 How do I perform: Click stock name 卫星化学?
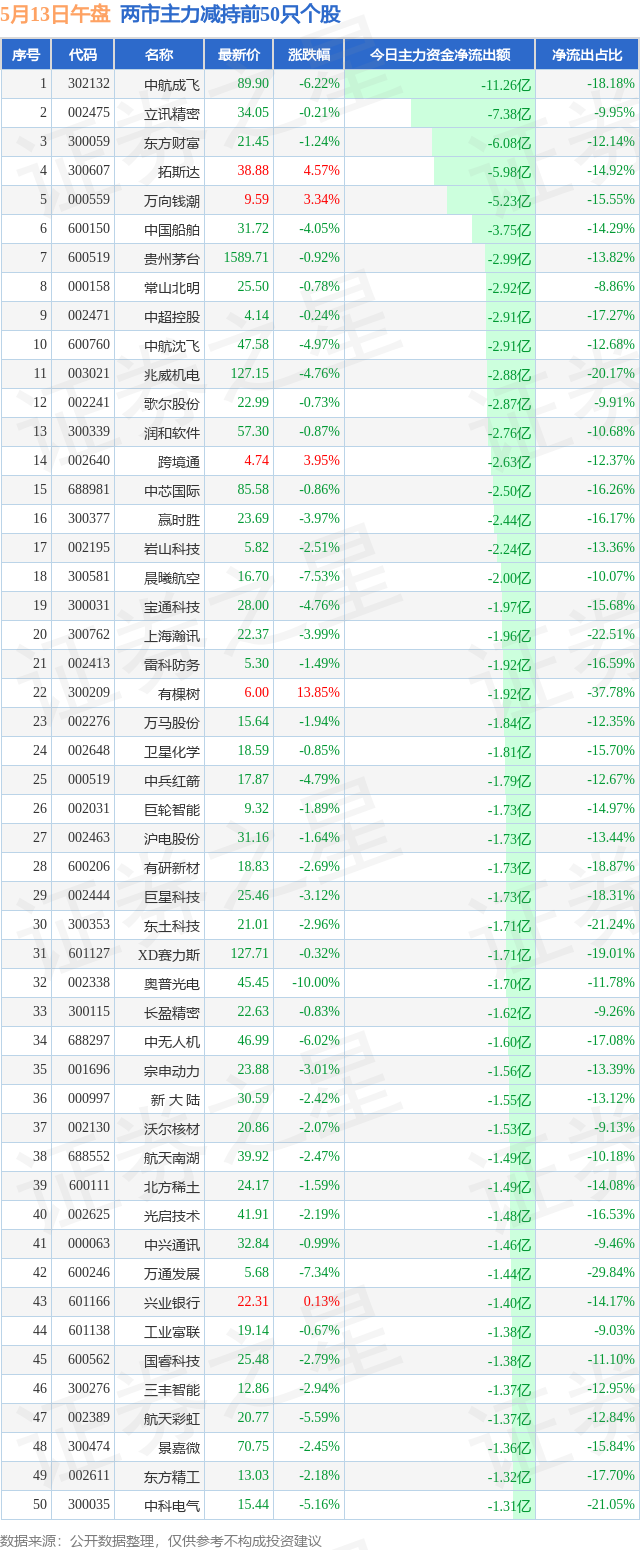172,751
